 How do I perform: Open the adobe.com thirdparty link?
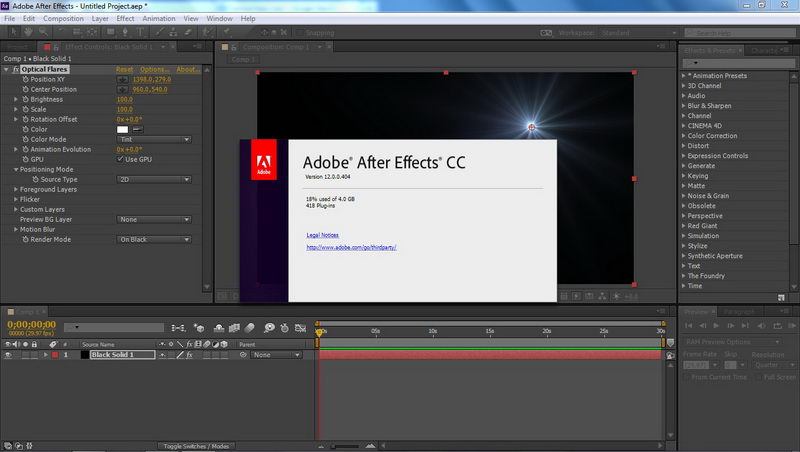[x=351, y=247]
